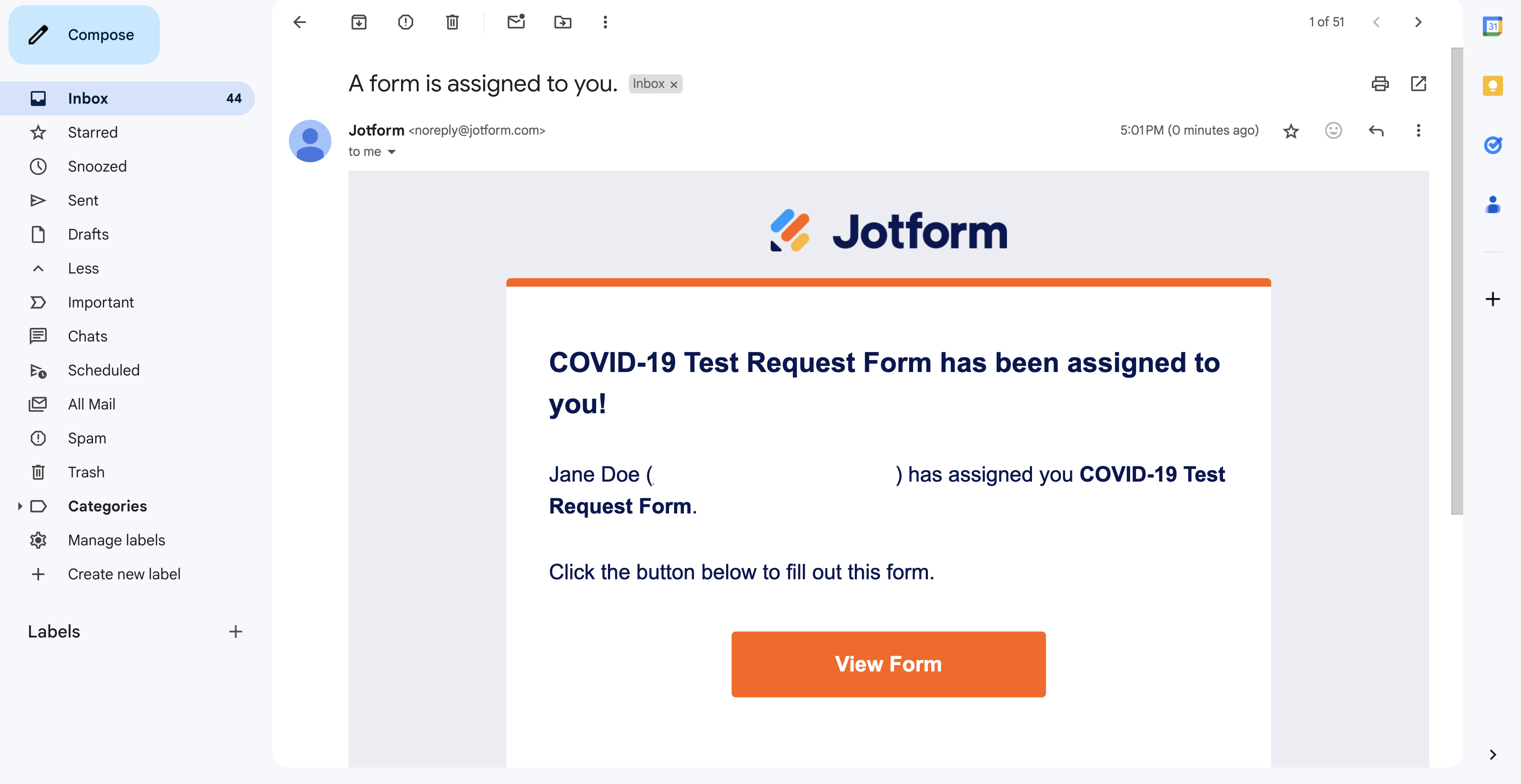The image size is (1521, 784).
Task: Open the email in a new window
Action: 1418,84
